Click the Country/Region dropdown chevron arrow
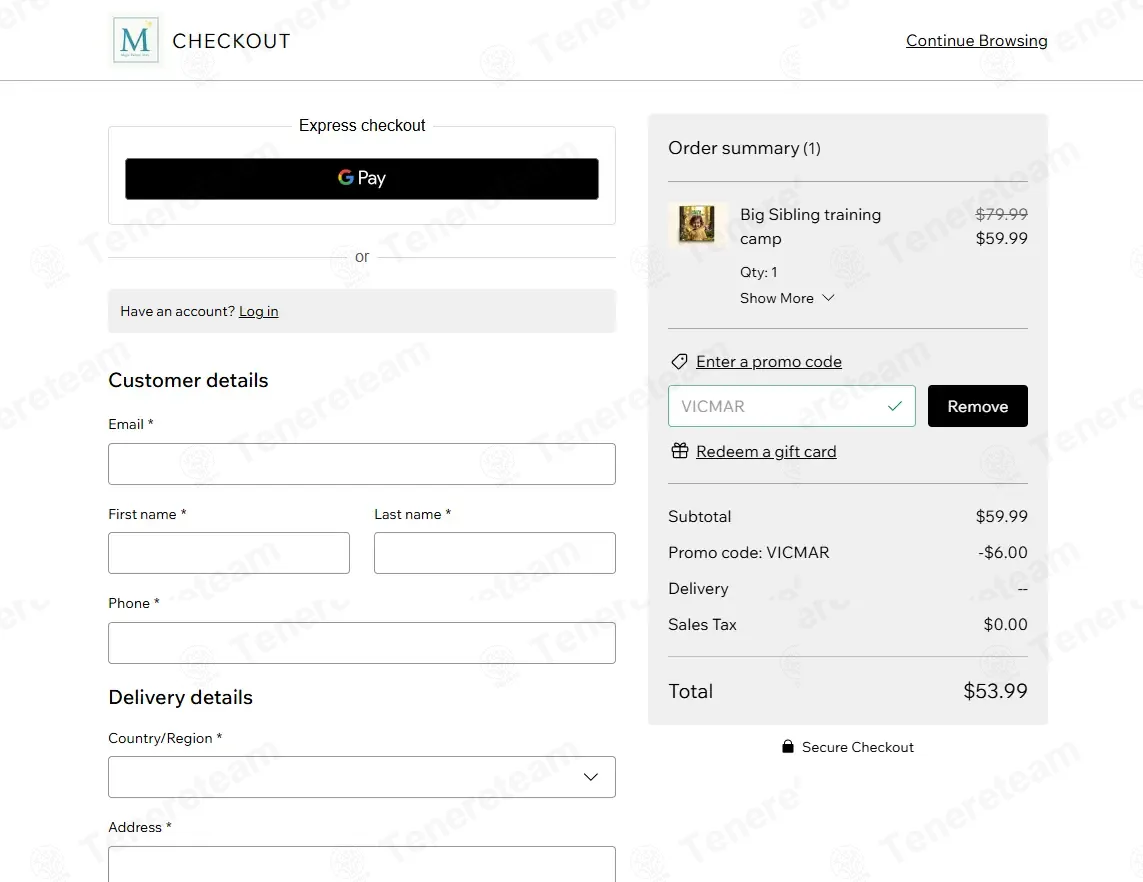 click(x=590, y=777)
